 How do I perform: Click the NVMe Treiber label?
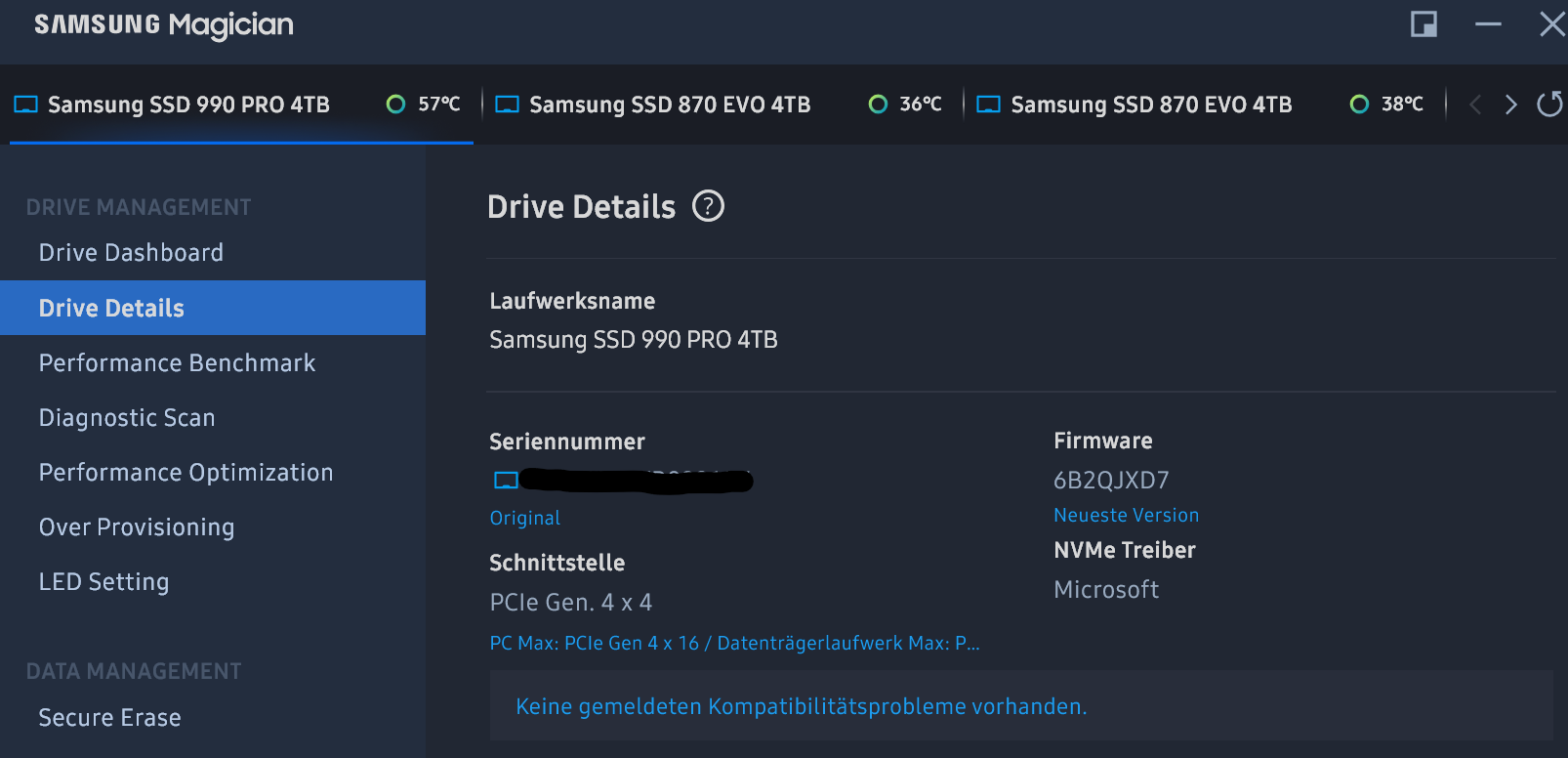(1125, 550)
